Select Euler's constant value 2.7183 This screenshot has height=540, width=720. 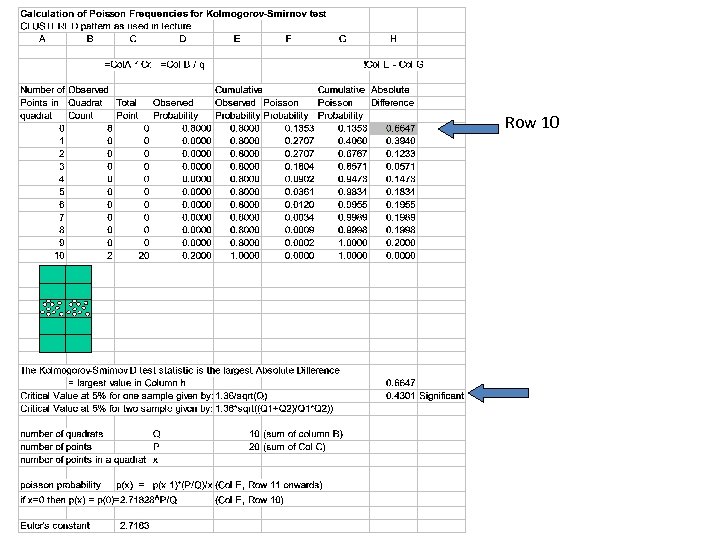pyautogui.click(x=135, y=526)
